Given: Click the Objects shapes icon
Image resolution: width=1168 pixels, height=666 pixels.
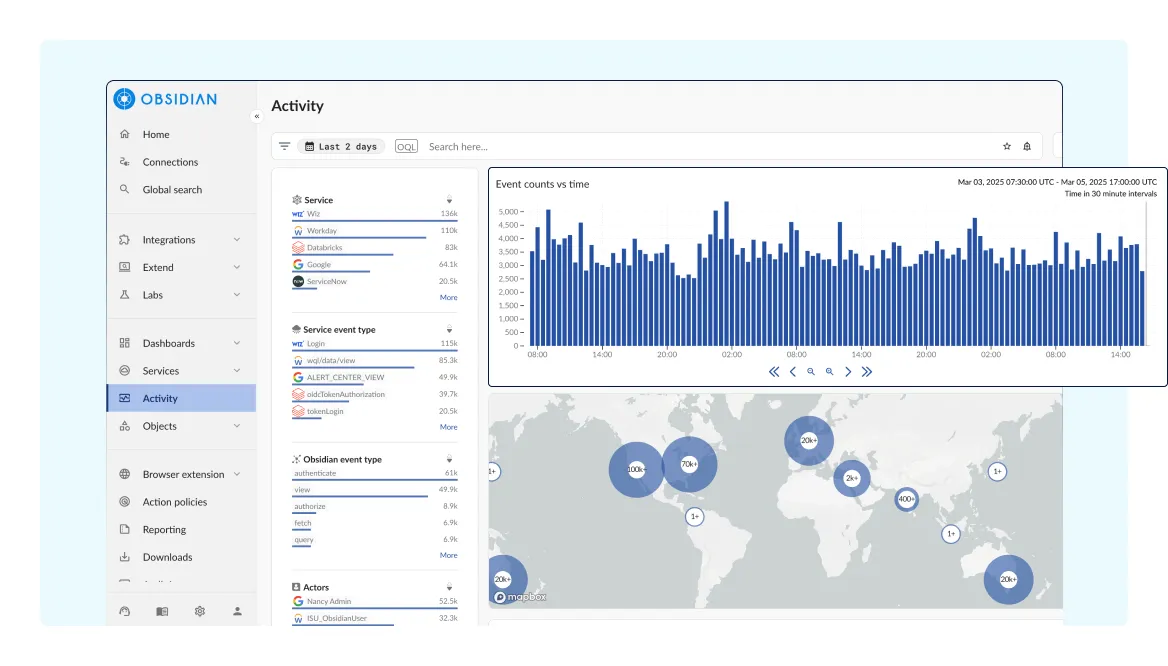Looking at the screenshot, I should click(124, 426).
